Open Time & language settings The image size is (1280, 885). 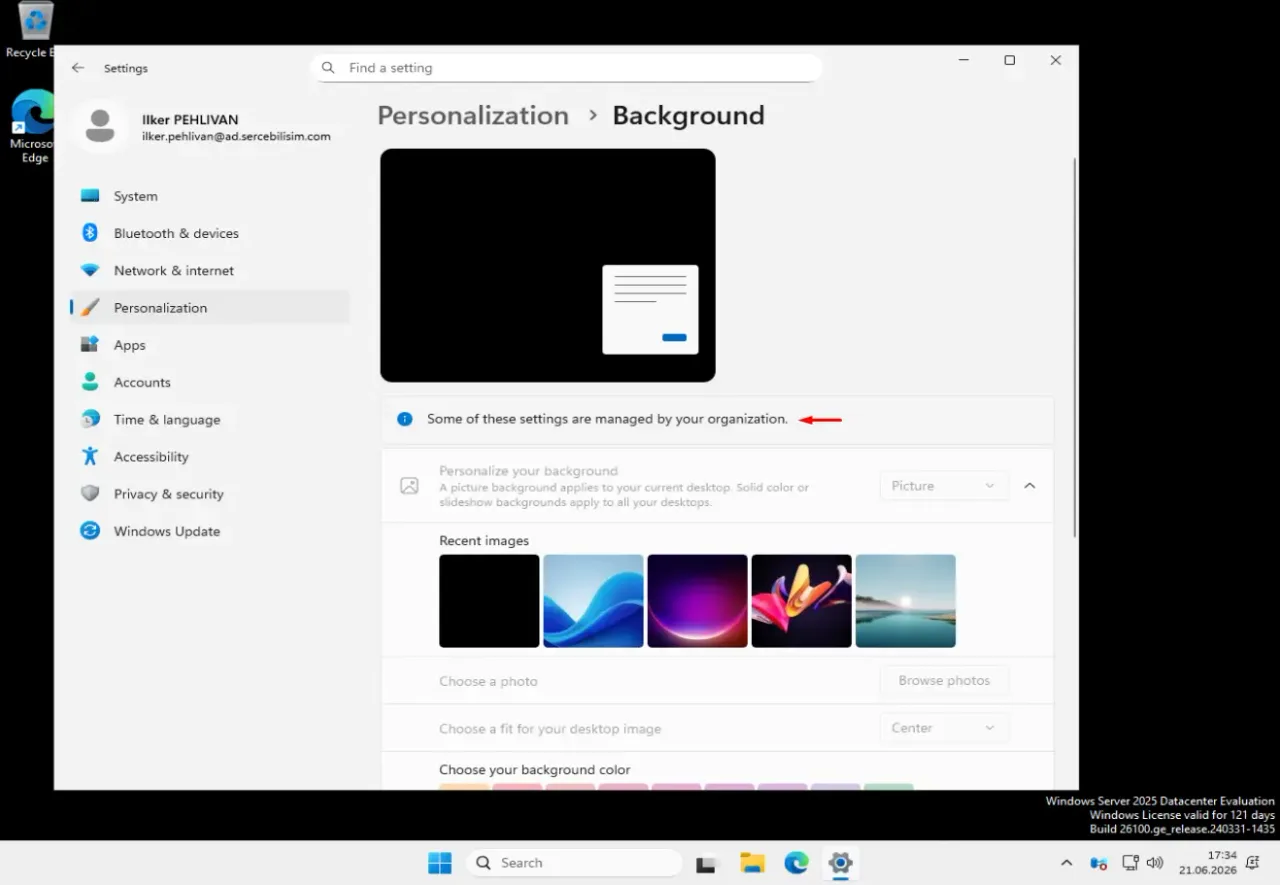(210, 419)
